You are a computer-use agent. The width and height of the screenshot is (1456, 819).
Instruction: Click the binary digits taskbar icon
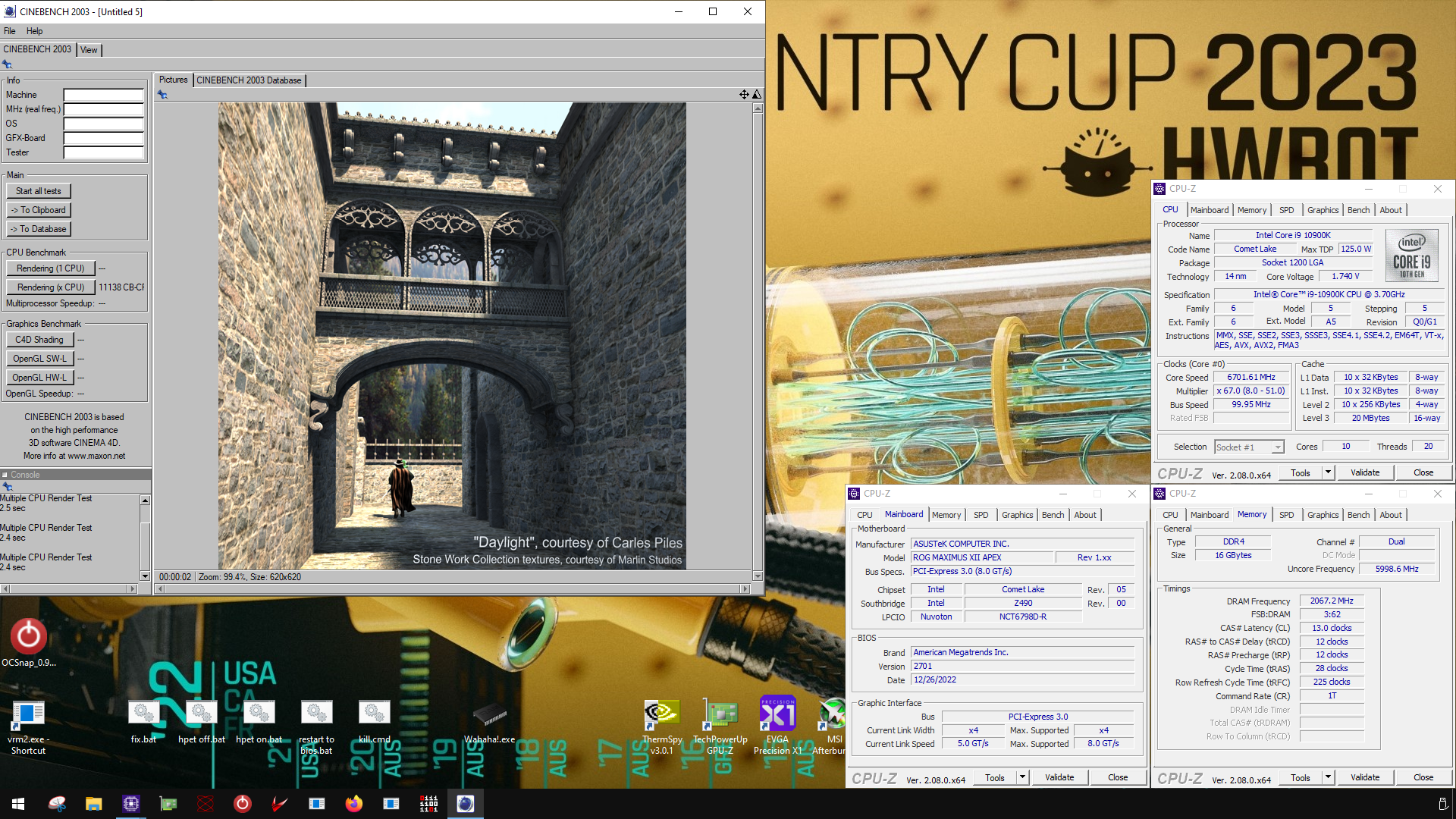(x=428, y=804)
